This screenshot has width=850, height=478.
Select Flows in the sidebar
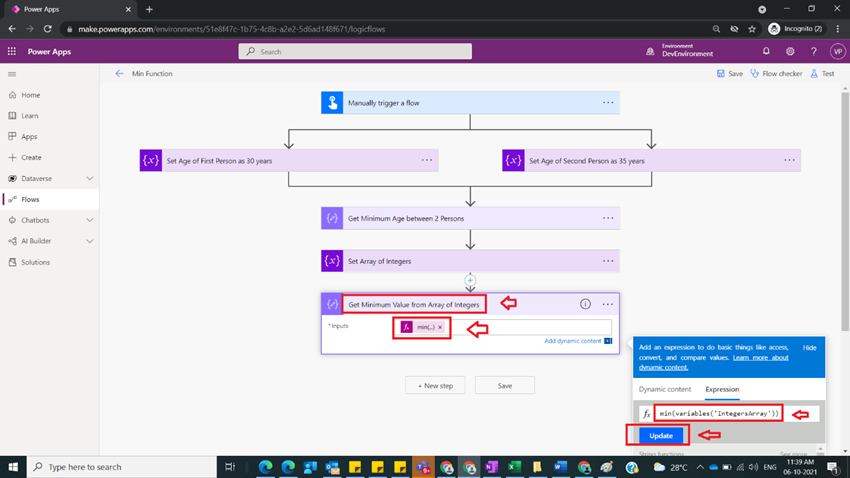tap(50, 199)
